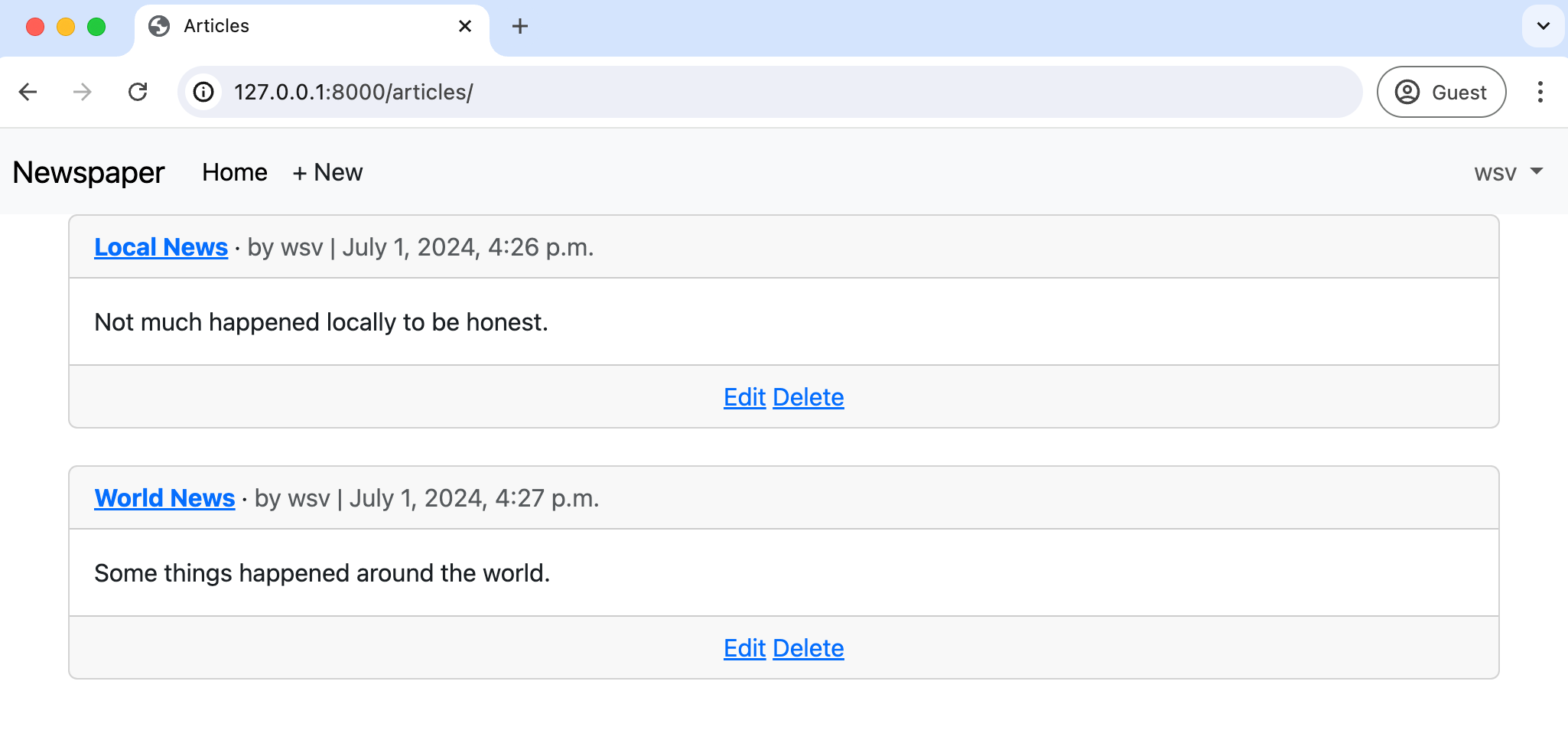Delete the Local News article
The height and width of the screenshot is (753, 1568).
[x=808, y=397]
